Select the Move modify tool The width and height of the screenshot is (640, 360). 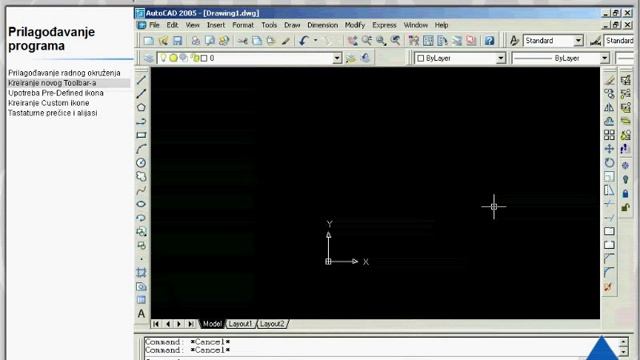pos(609,149)
